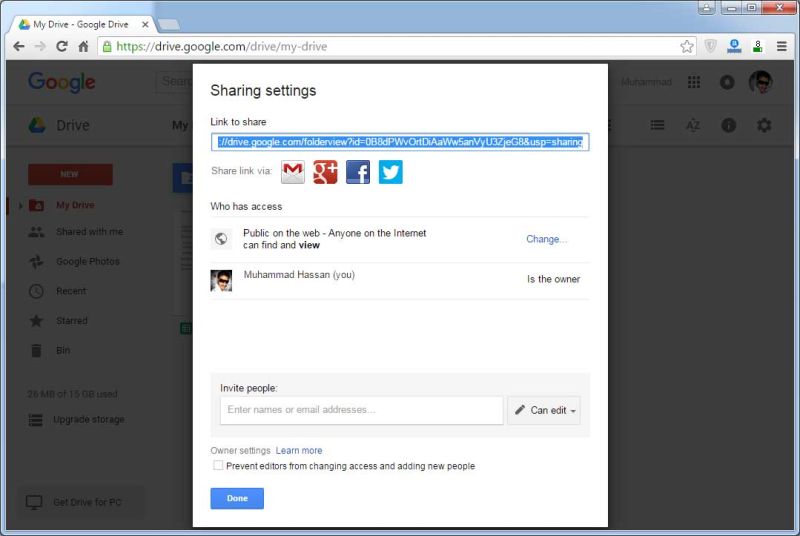
Task: Click the Google logo
Action: point(62,82)
